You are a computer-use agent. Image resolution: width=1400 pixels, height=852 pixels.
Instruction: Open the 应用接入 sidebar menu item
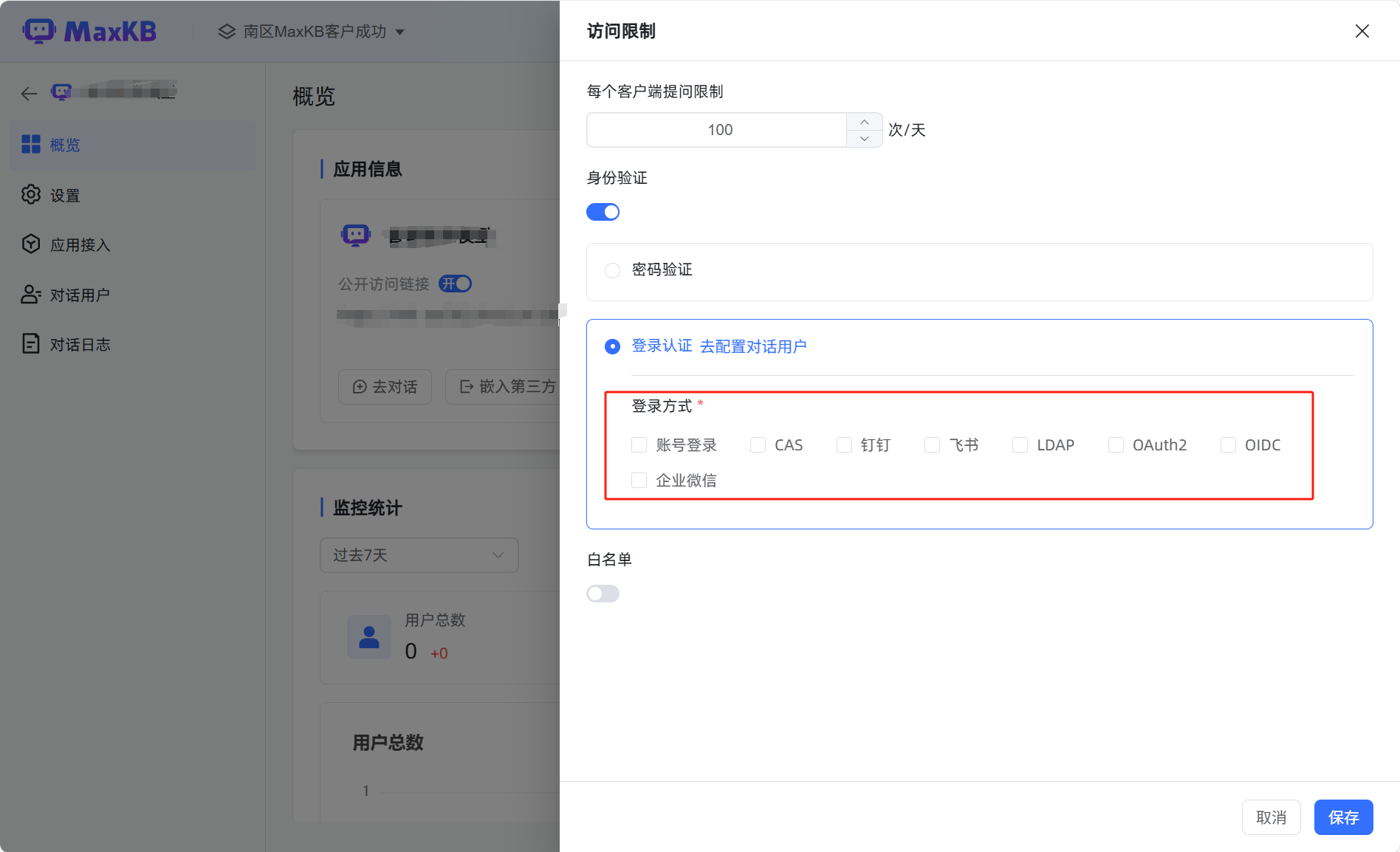point(132,244)
